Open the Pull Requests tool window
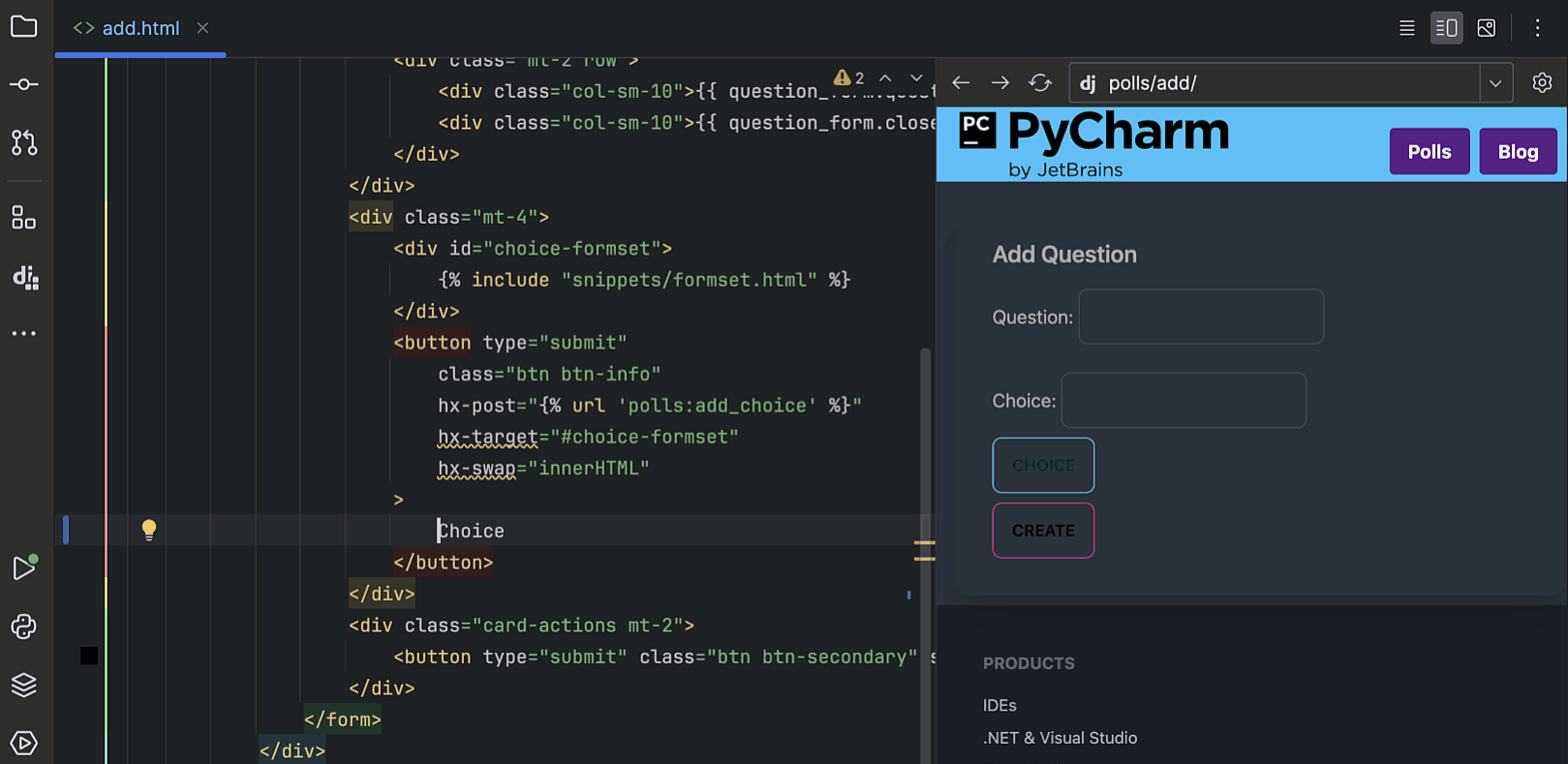The image size is (1568, 764). 24,143
